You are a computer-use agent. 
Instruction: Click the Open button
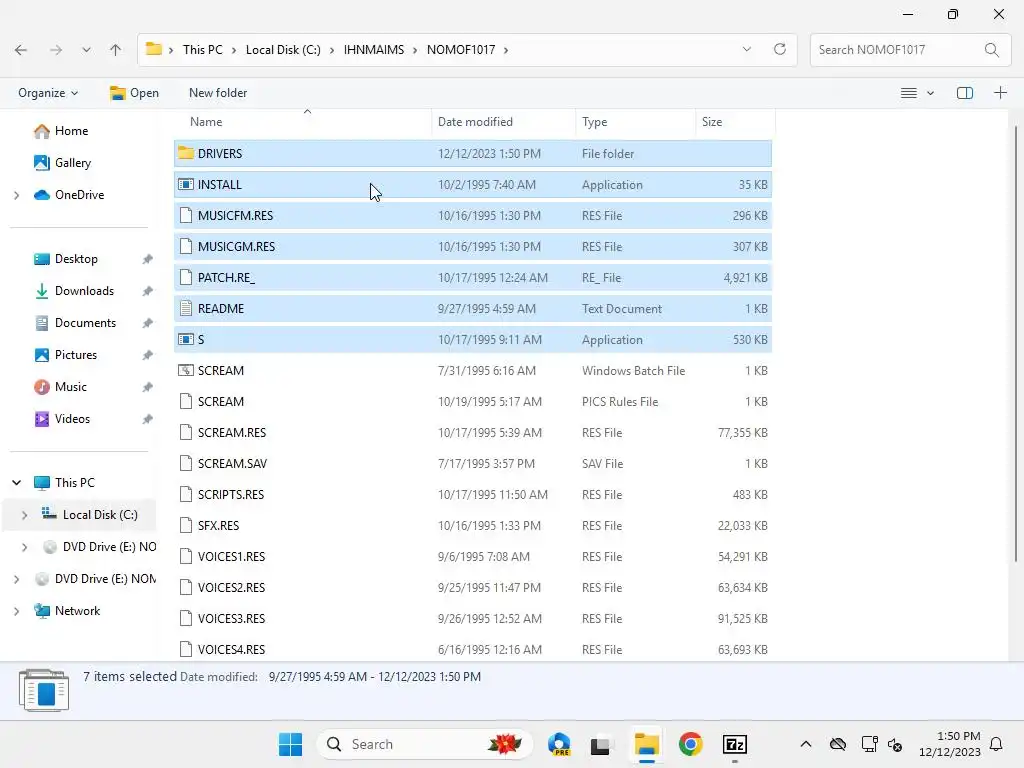(135, 93)
